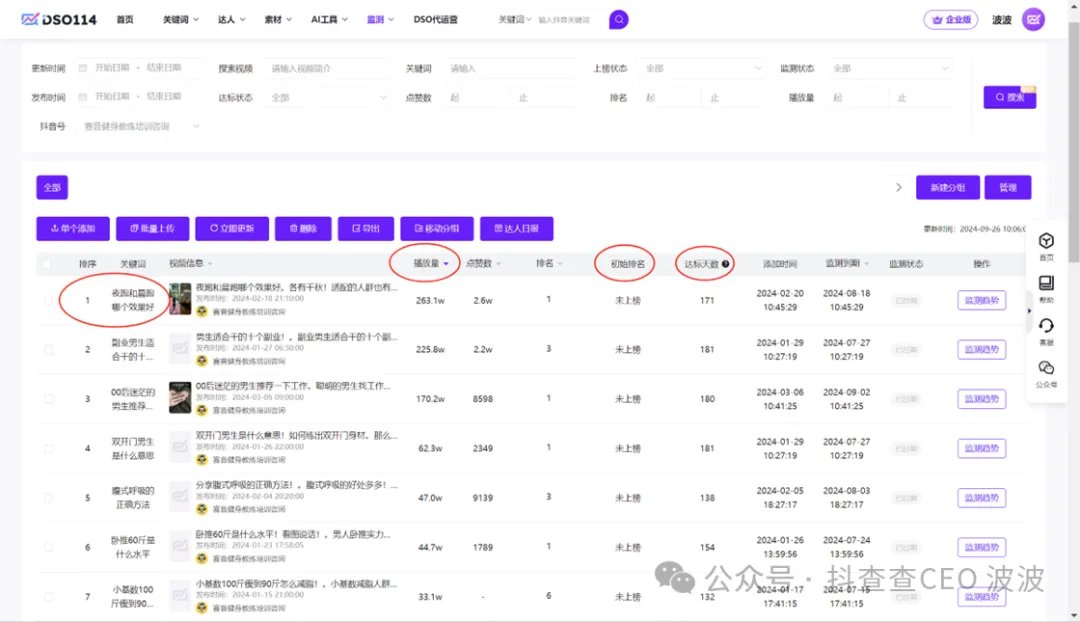Click the 达标天数 help question-mark icon
1080x622 pixels.
[726, 264]
